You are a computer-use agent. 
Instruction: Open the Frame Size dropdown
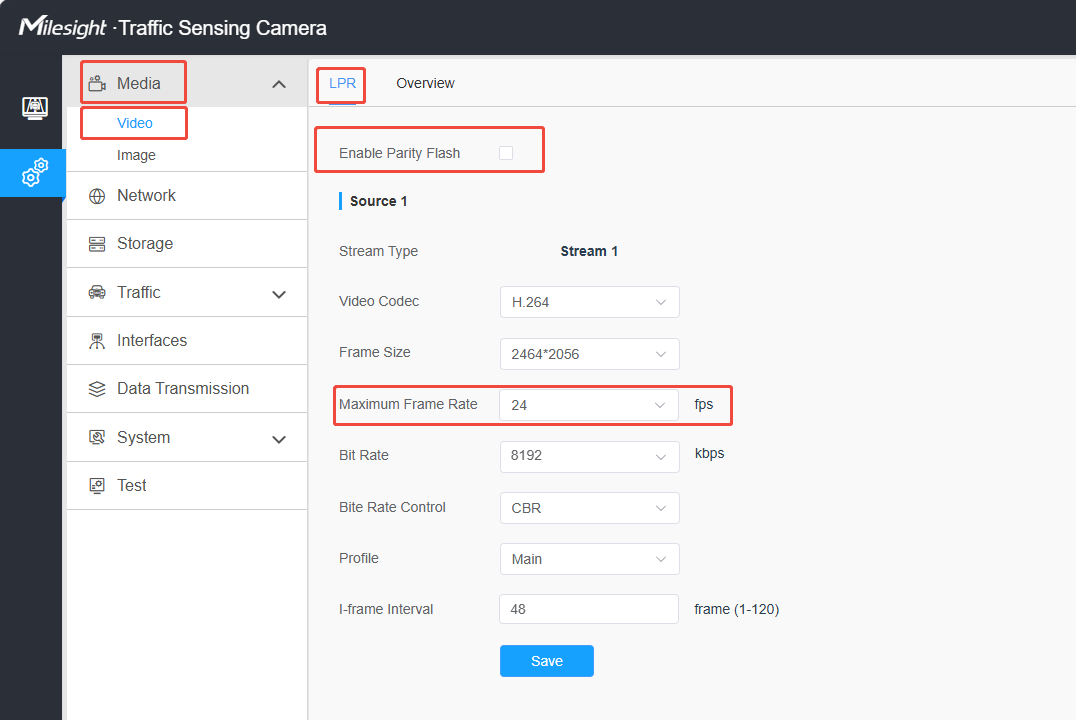(x=589, y=354)
